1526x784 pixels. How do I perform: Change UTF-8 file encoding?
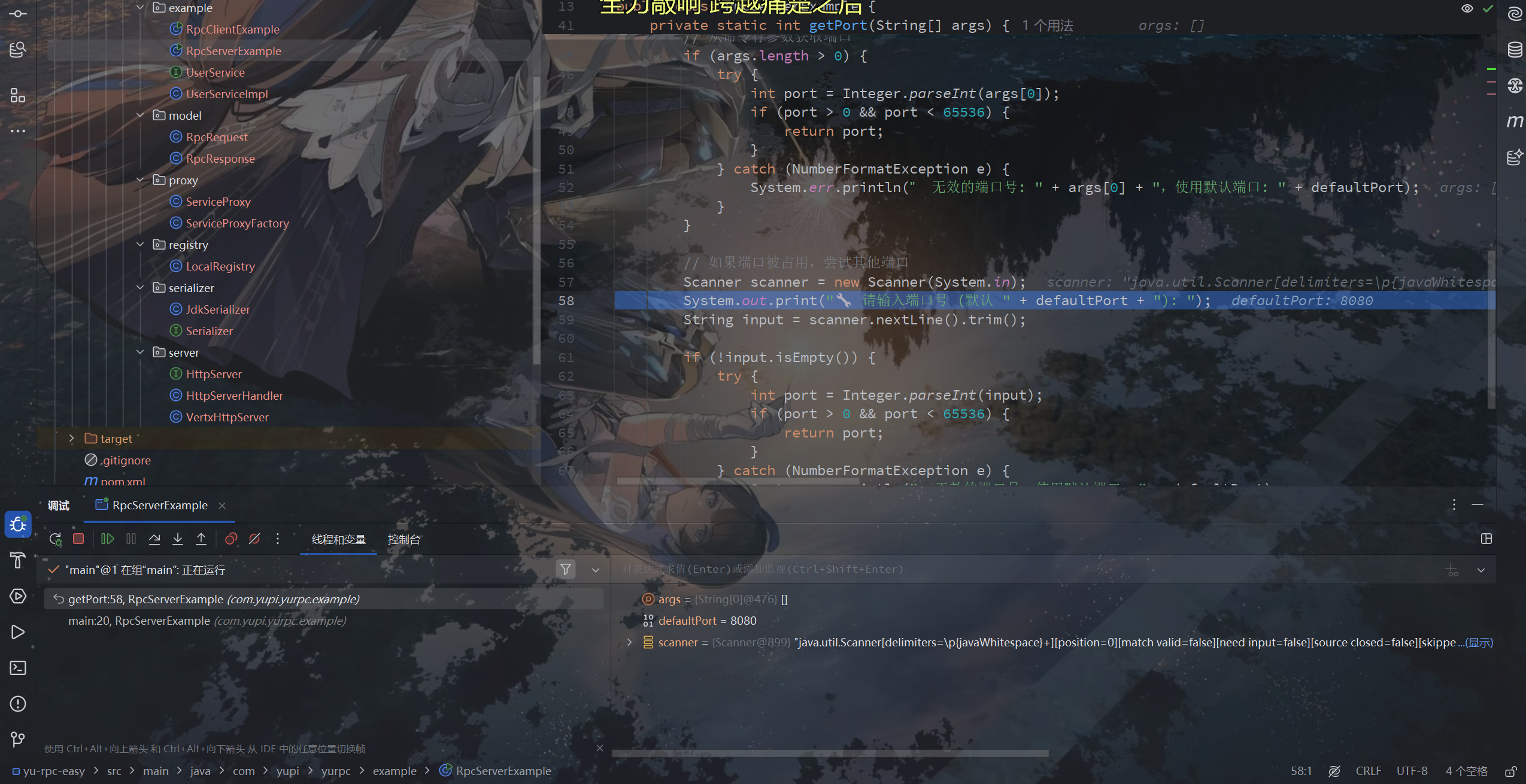click(x=1412, y=771)
